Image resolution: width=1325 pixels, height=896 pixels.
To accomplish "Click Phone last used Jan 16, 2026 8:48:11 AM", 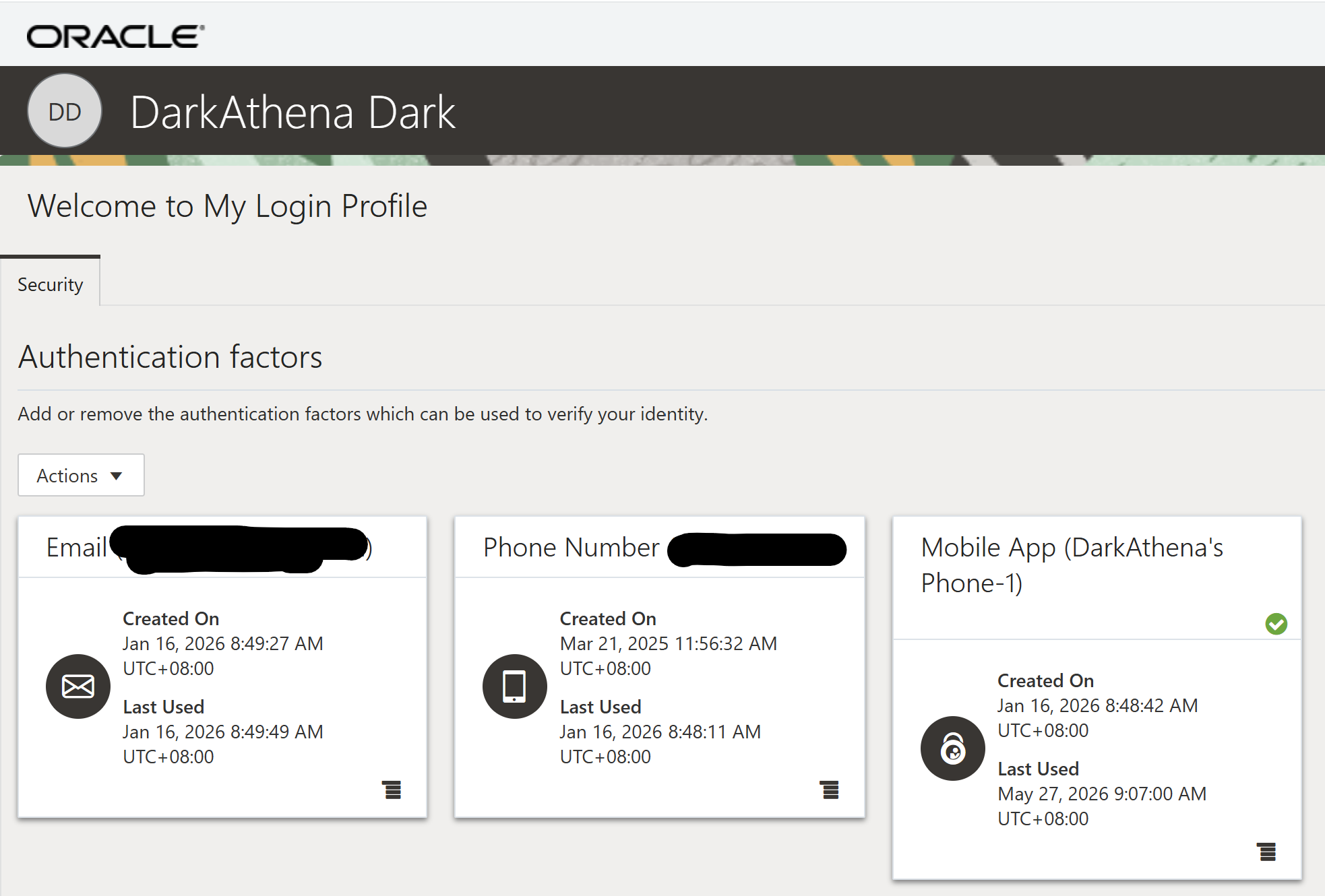I will (x=660, y=744).
